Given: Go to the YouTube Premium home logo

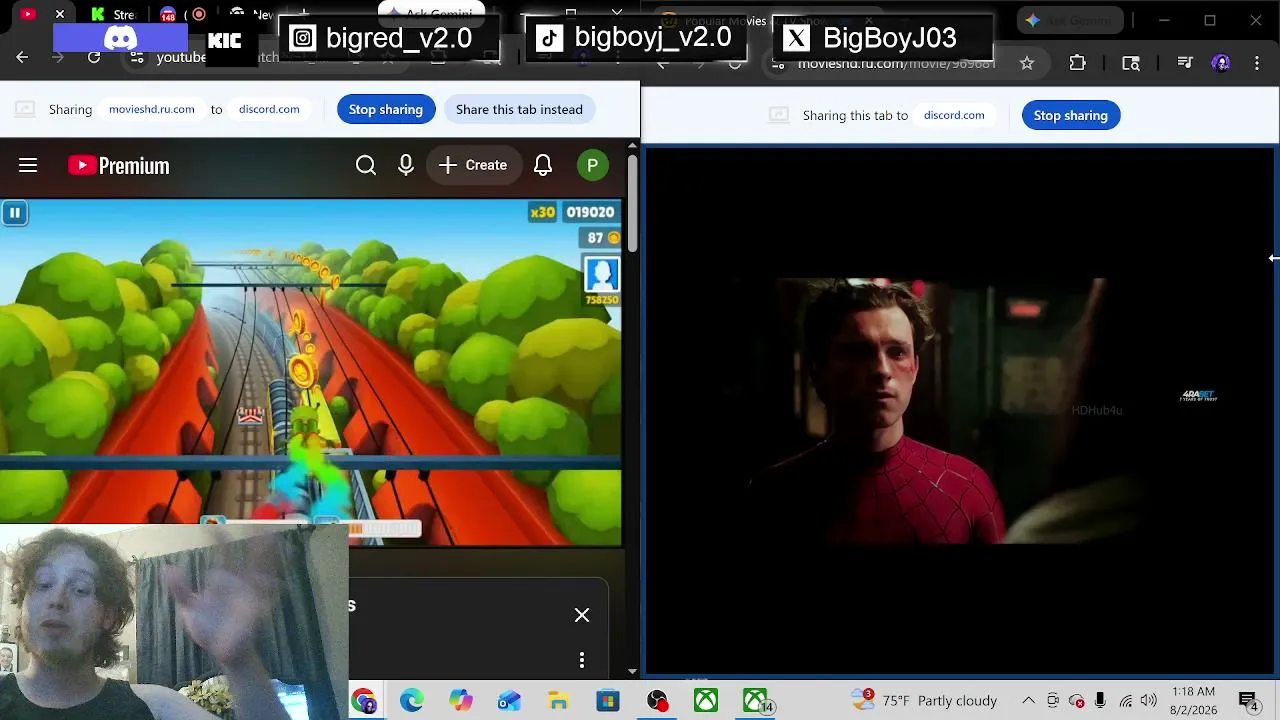Looking at the screenshot, I should (x=119, y=166).
